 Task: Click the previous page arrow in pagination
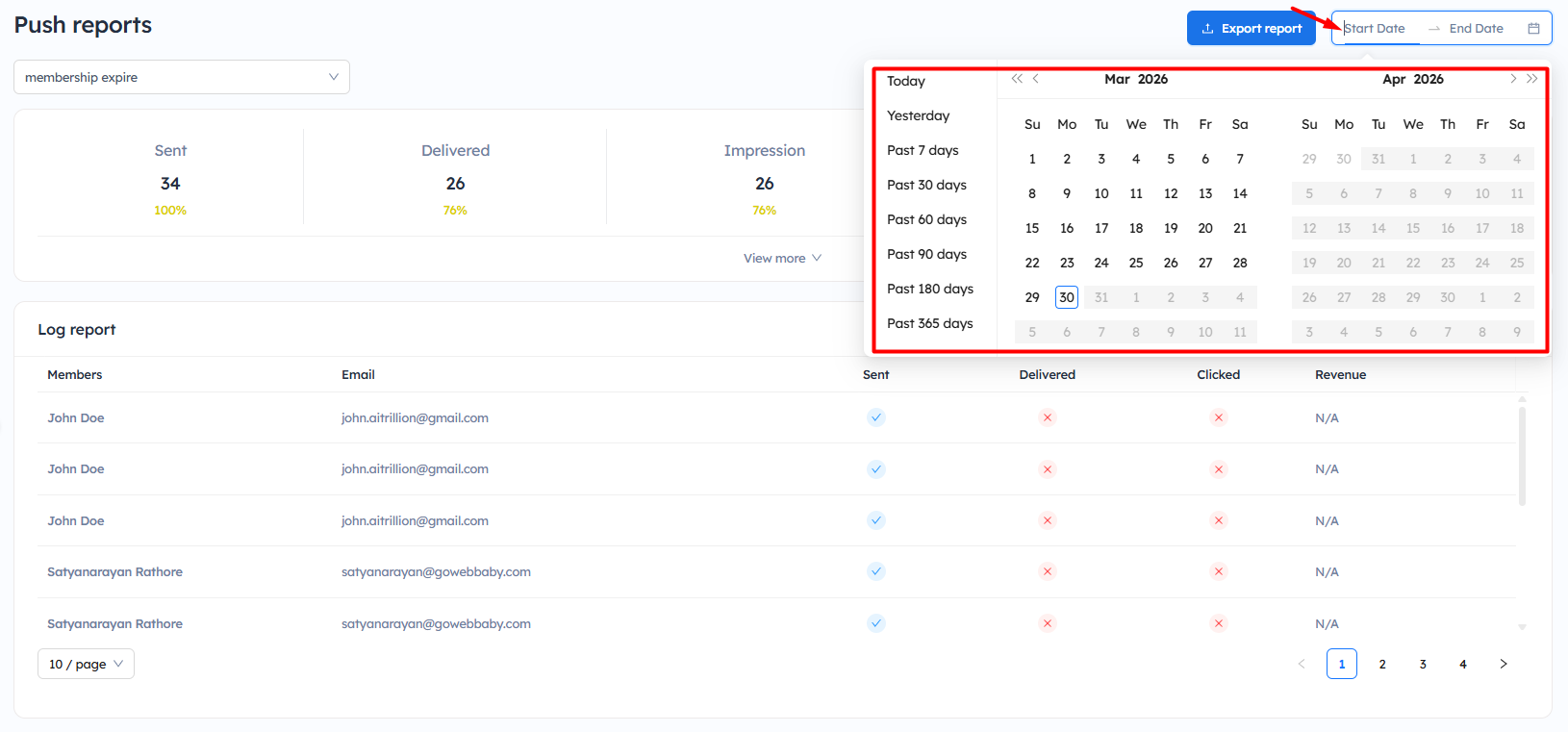click(1302, 664)
